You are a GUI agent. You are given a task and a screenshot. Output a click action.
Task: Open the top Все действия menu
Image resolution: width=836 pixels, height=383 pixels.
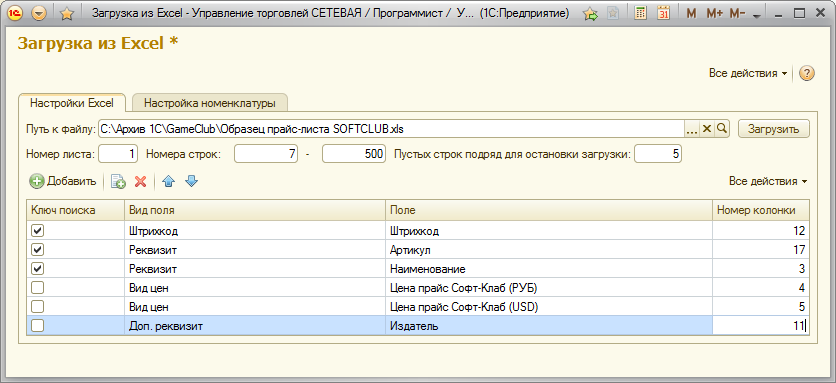coord(747,74)
